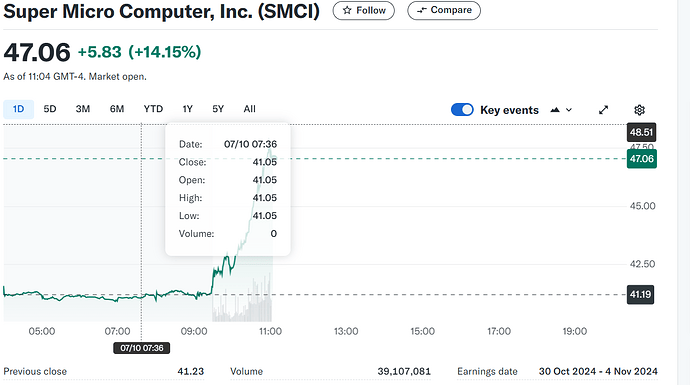This screenshot has height=385, width=690.
Task: View the 1Y chart range
Action: coord(187,109)
